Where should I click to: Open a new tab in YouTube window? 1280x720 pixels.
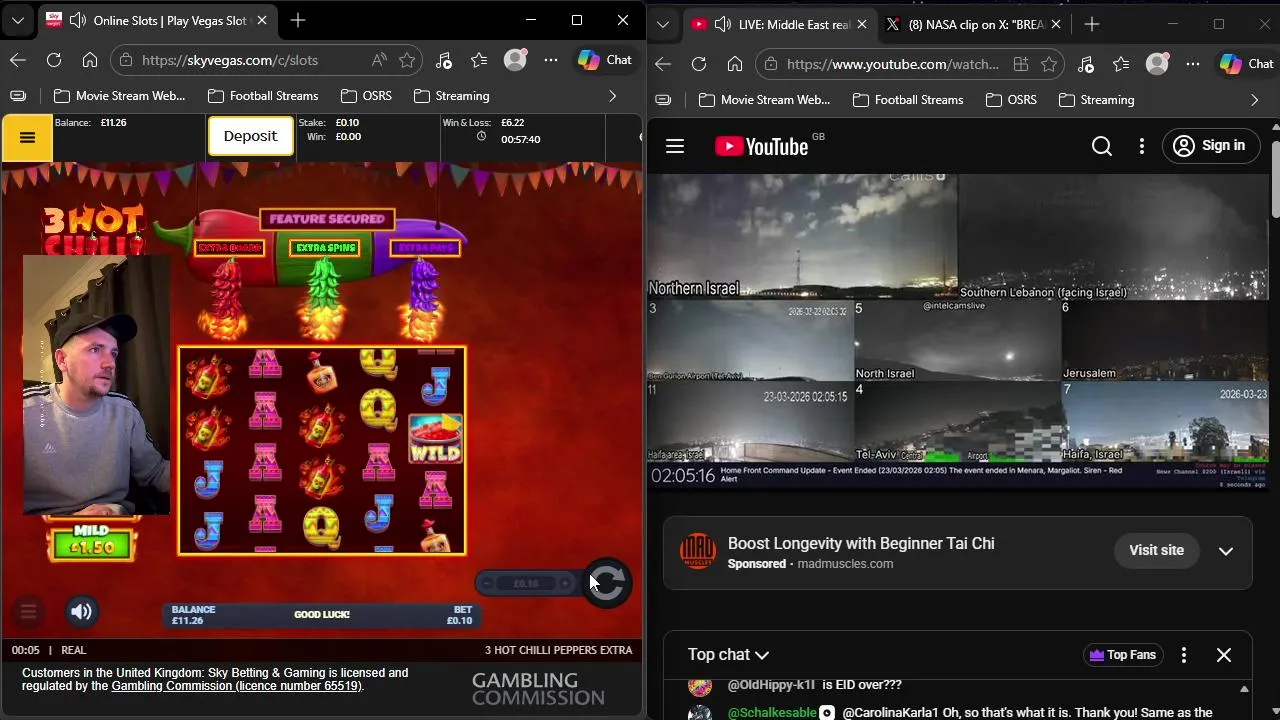[1092, 24]
